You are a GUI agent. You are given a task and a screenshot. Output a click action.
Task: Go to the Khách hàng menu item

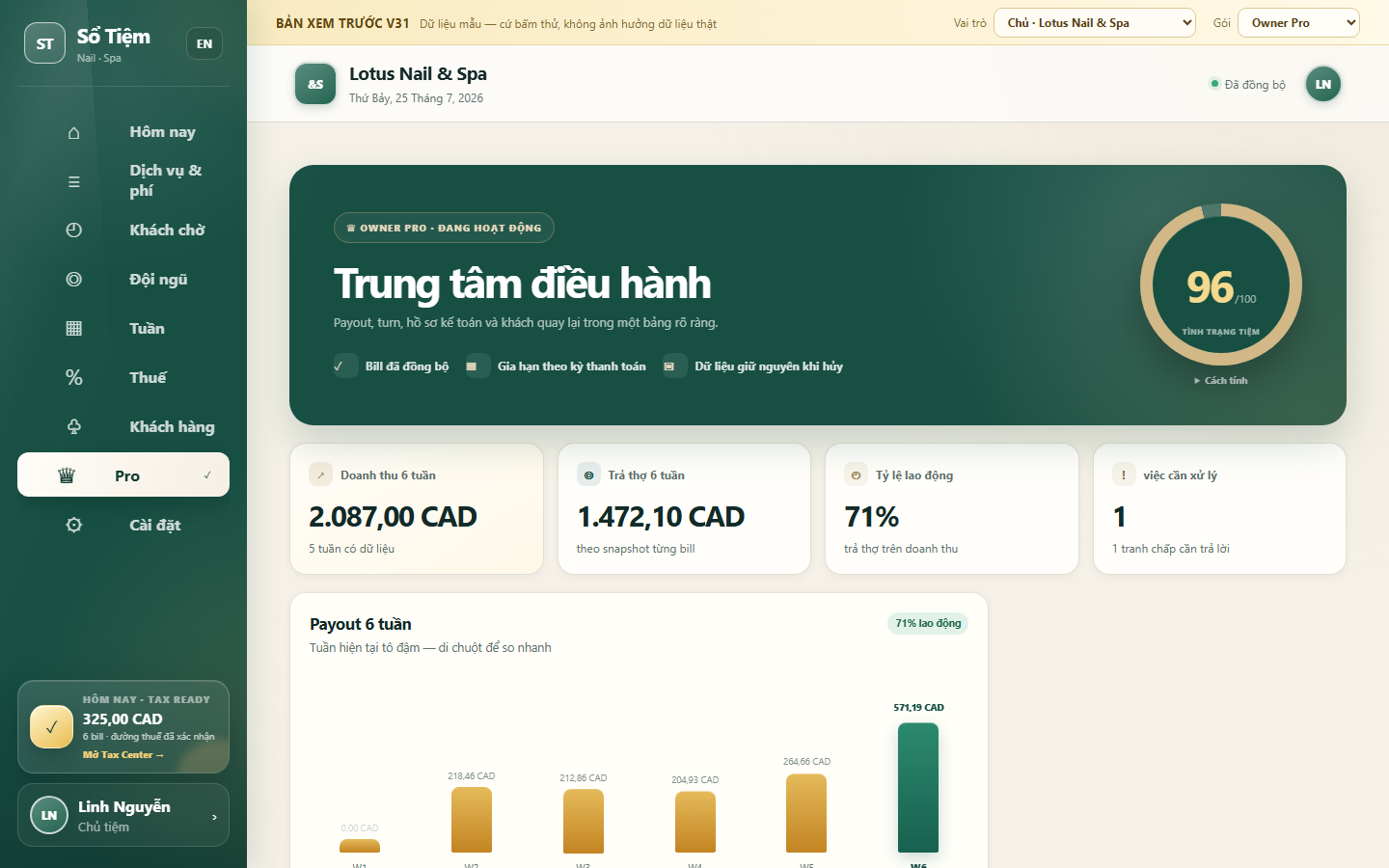coord(123,427)
